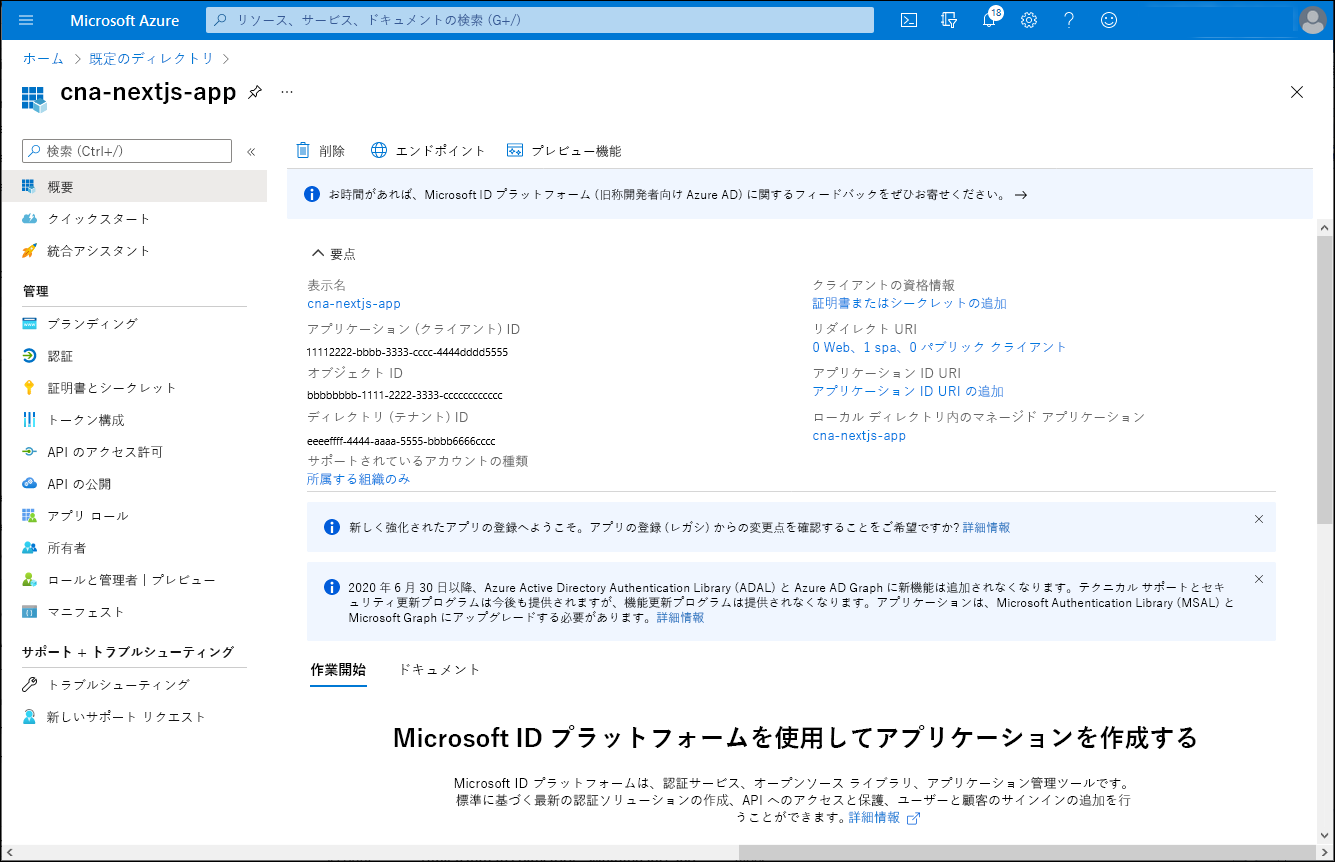Click the directory tenant ID value
The image size is (1335, 862).
(x=401, y=441)
